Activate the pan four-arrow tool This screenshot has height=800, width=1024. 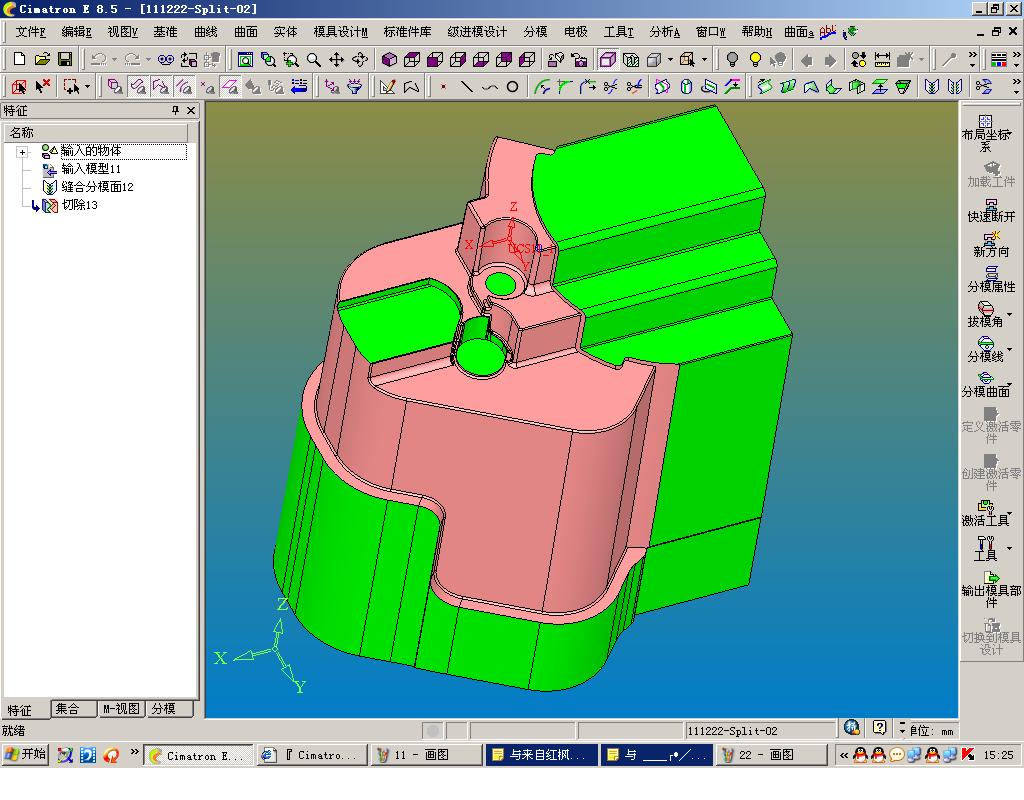[x=336, y=60]
